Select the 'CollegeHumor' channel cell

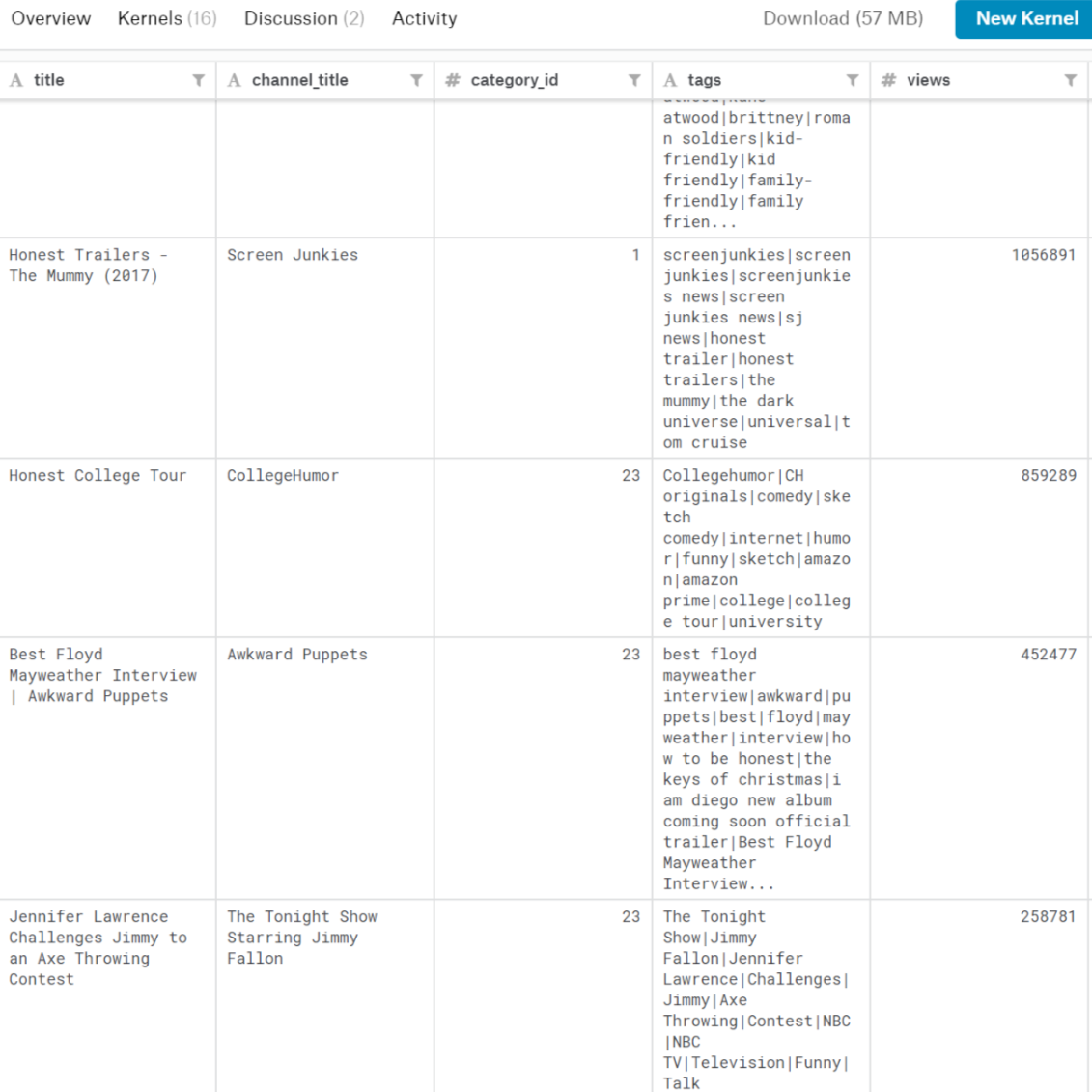325,548
